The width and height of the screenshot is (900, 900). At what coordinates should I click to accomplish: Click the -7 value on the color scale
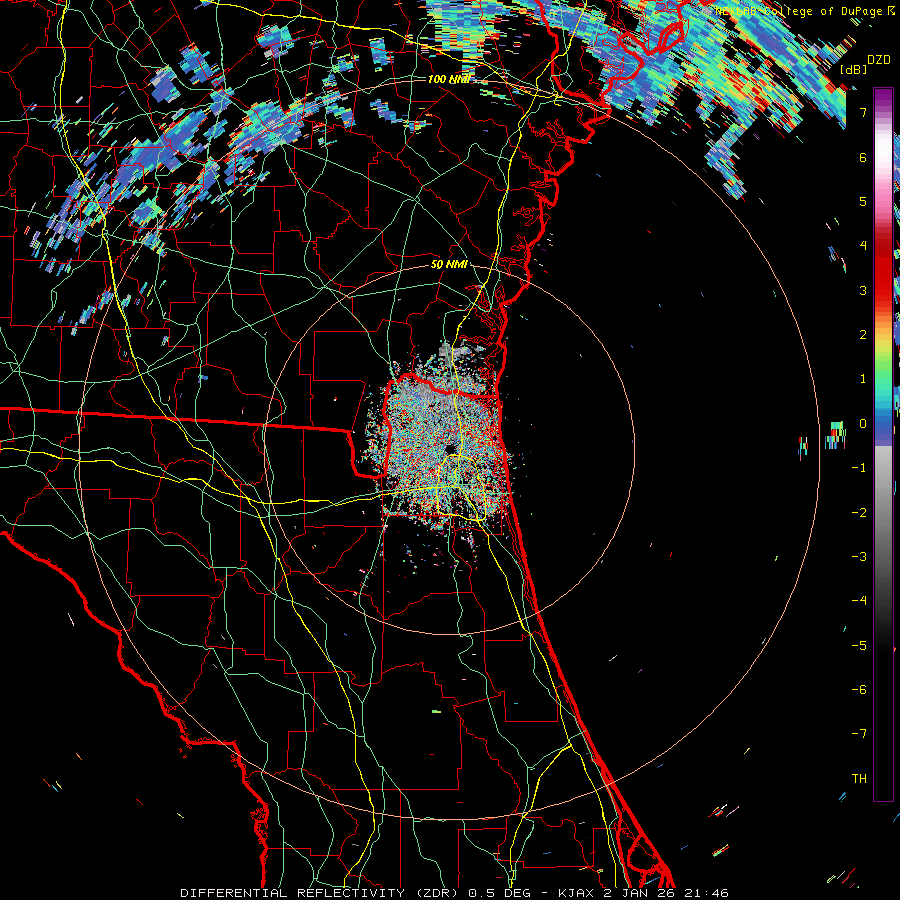(x=859, y=734)
